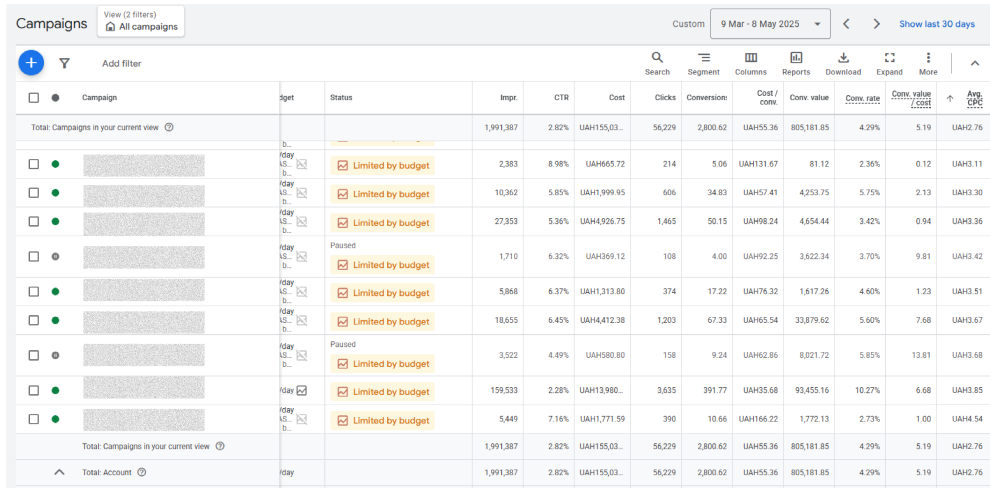Click budget icon in row with 5,449 impressions

pos(302,419)
